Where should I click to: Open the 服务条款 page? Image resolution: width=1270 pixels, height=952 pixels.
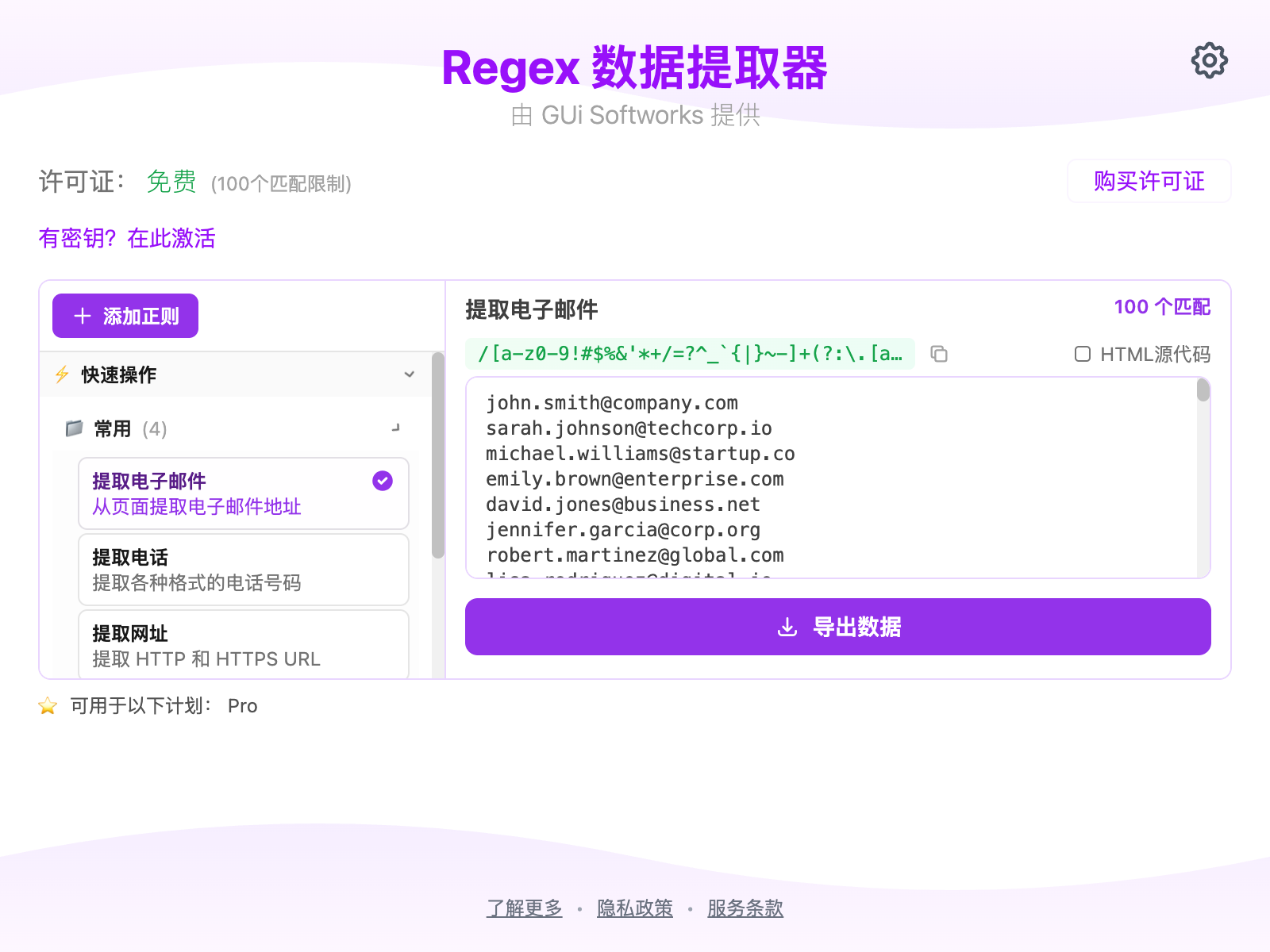click(x=745, y=908)
